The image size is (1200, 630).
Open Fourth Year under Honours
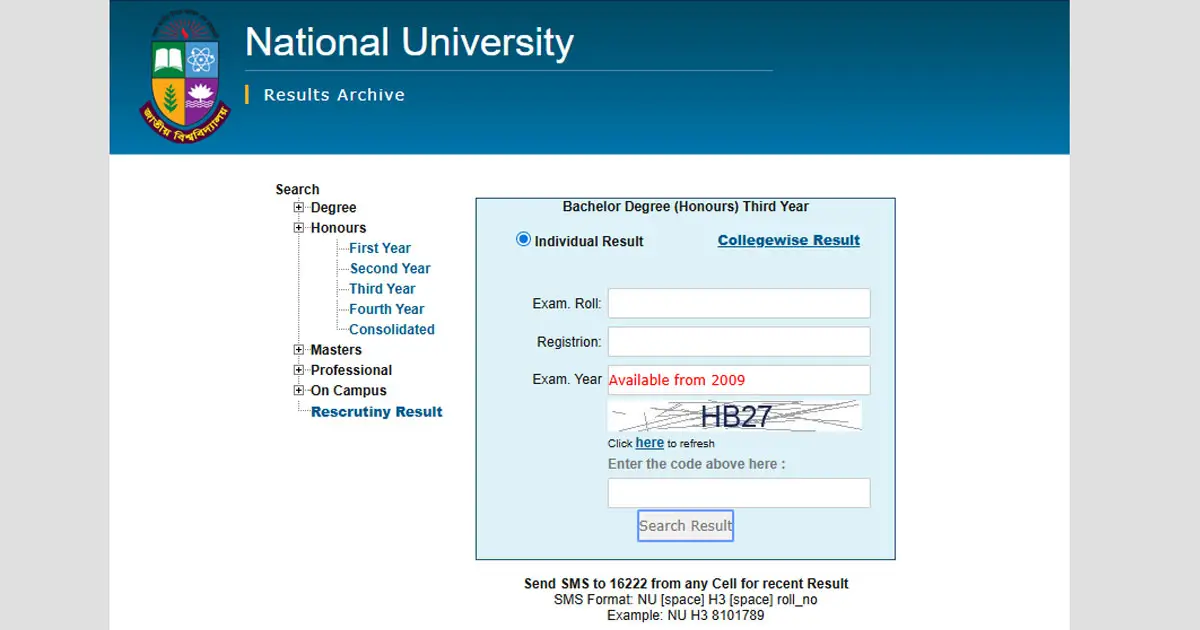(387, 309)
